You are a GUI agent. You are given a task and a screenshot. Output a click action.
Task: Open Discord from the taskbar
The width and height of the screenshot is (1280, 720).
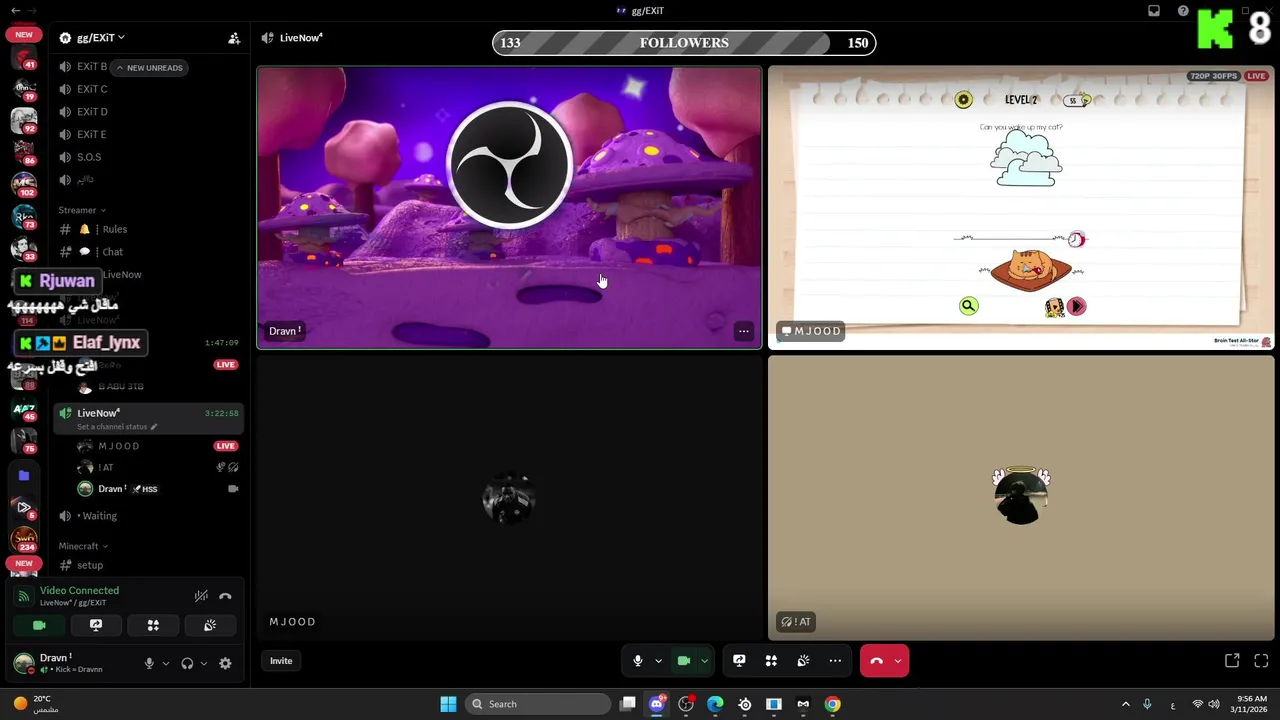click(x=657, y=704)
